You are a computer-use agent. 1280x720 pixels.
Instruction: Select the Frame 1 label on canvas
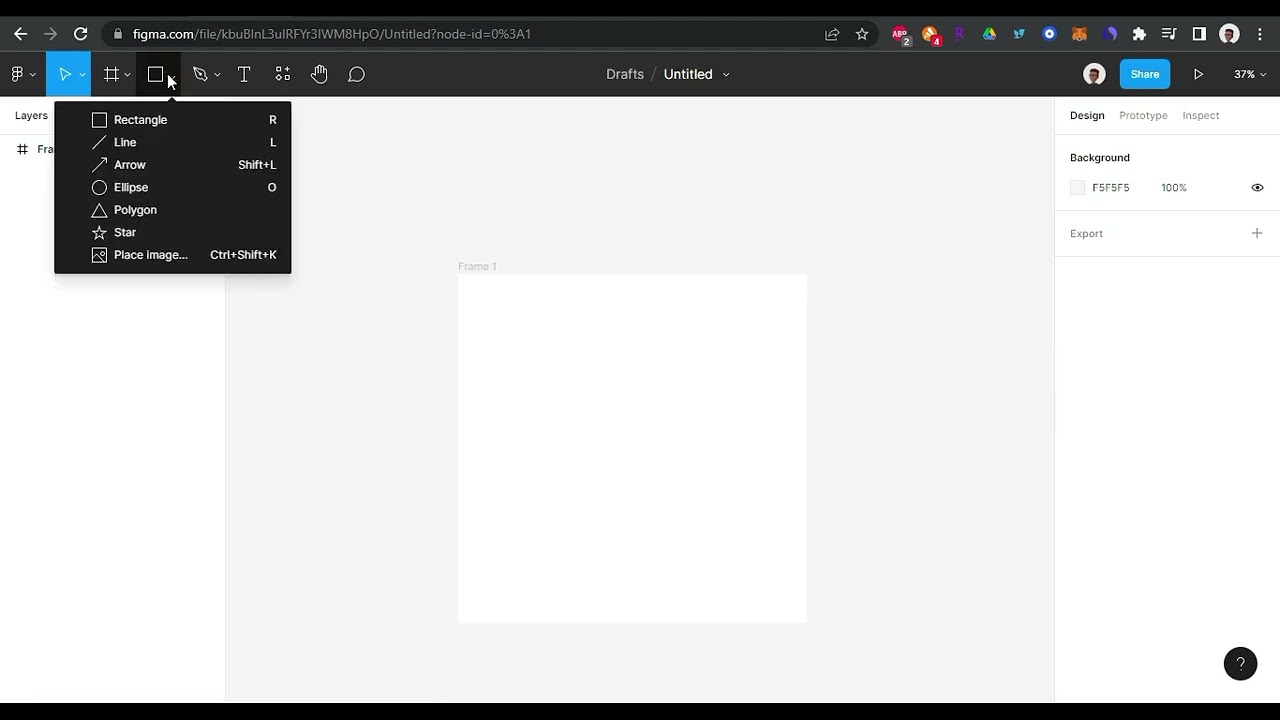[x=477, y=266]
